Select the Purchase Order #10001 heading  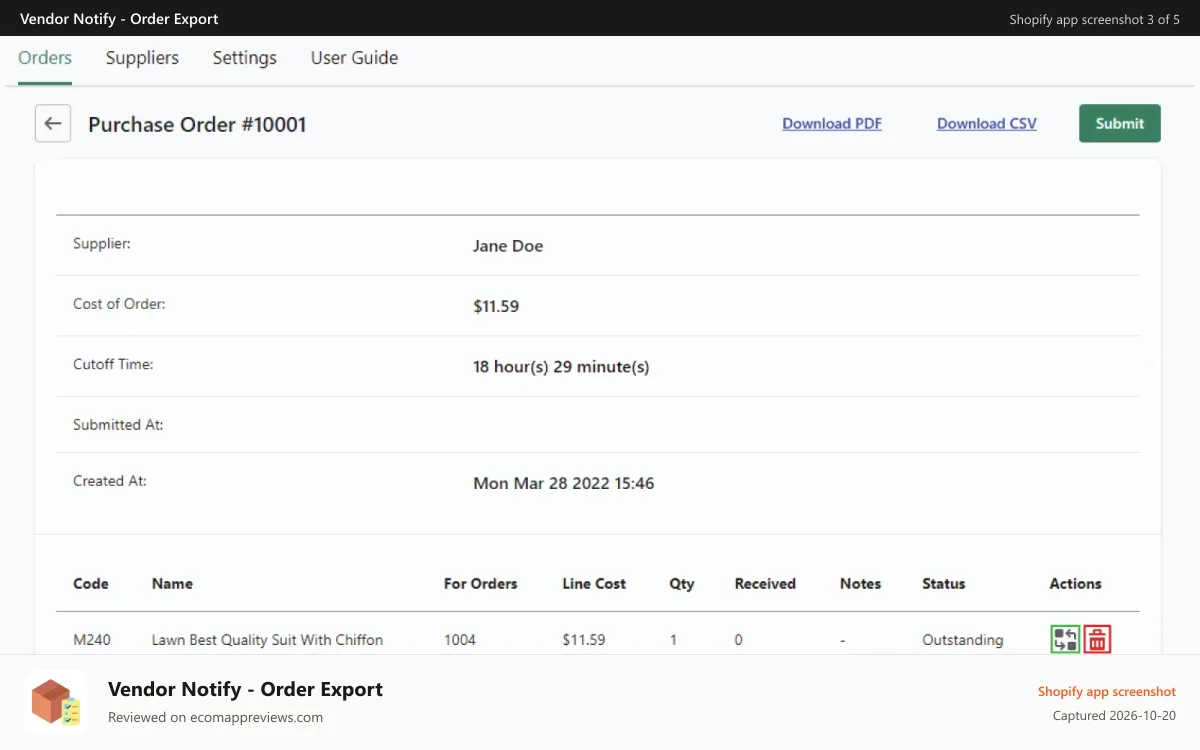click(197, 125)
